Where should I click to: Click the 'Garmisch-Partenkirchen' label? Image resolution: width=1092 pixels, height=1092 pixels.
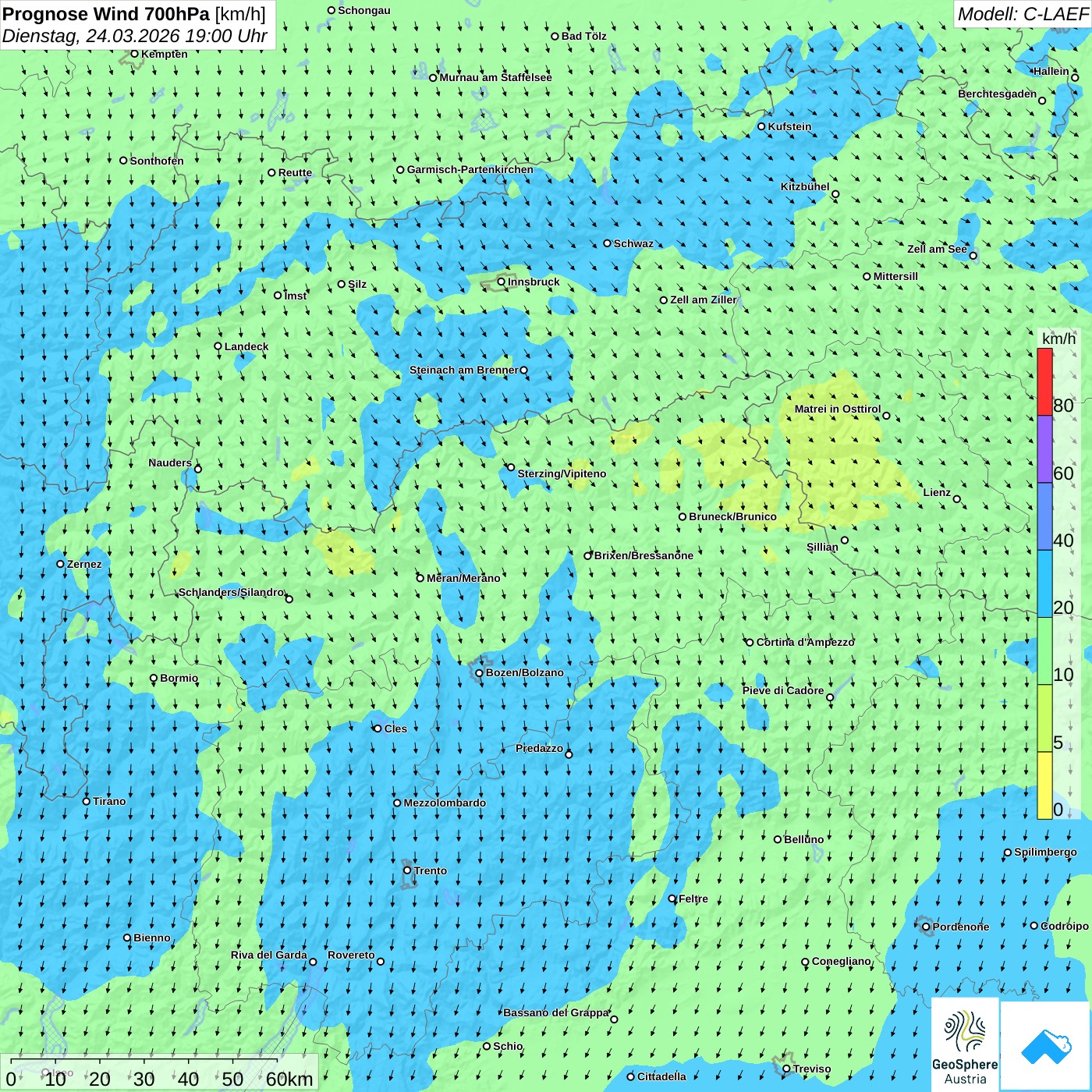[470, 169]
